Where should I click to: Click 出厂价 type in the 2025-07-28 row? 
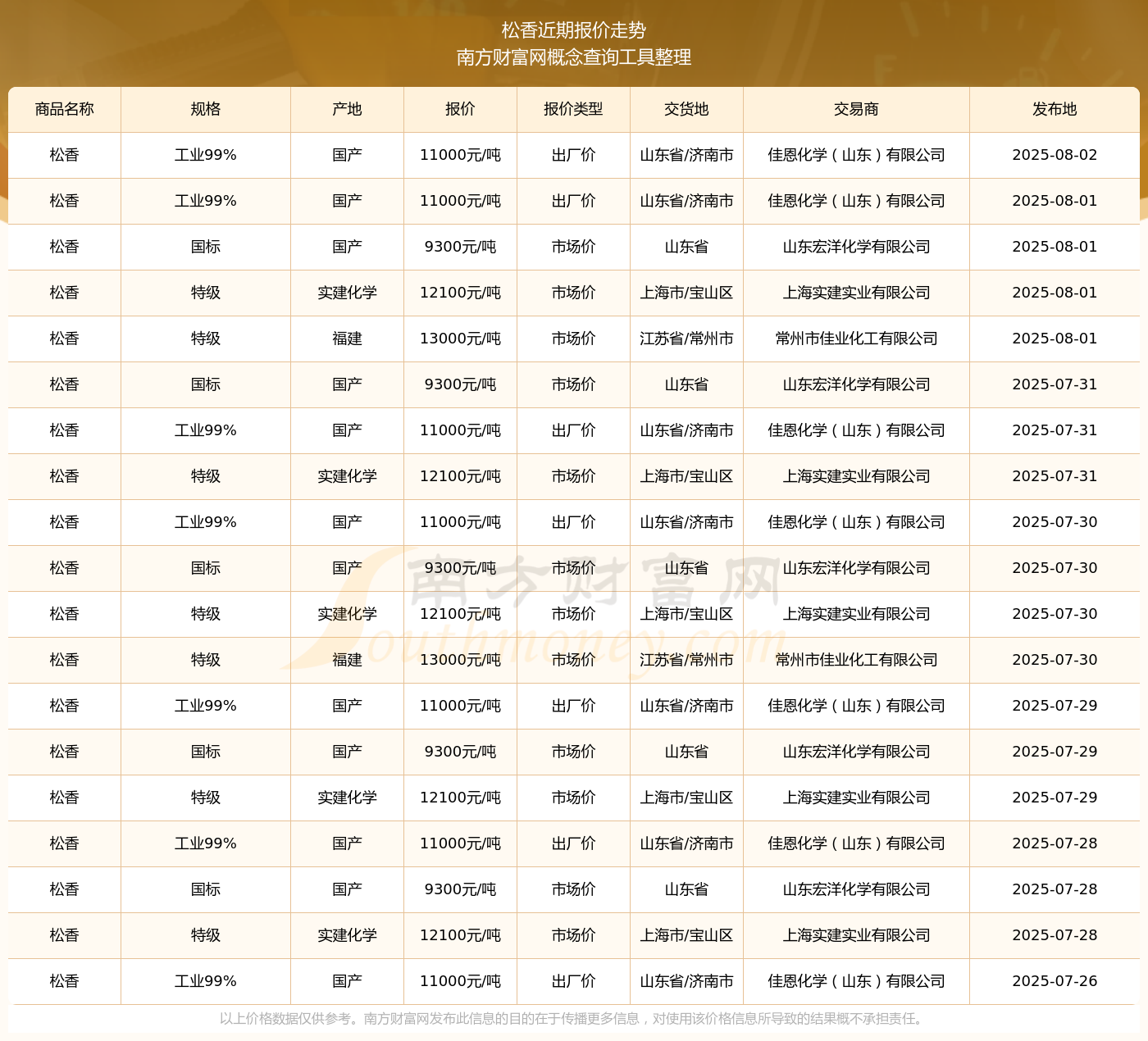click(x=573, y=843)
